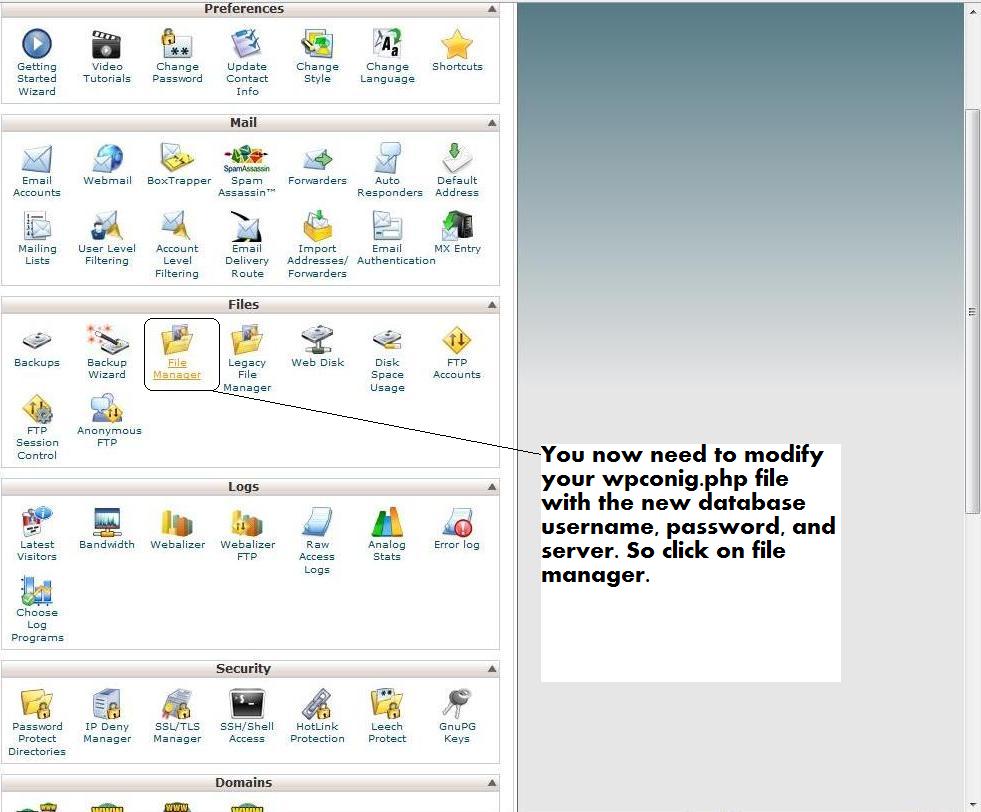Collapse the Mail section

(492, 123)
